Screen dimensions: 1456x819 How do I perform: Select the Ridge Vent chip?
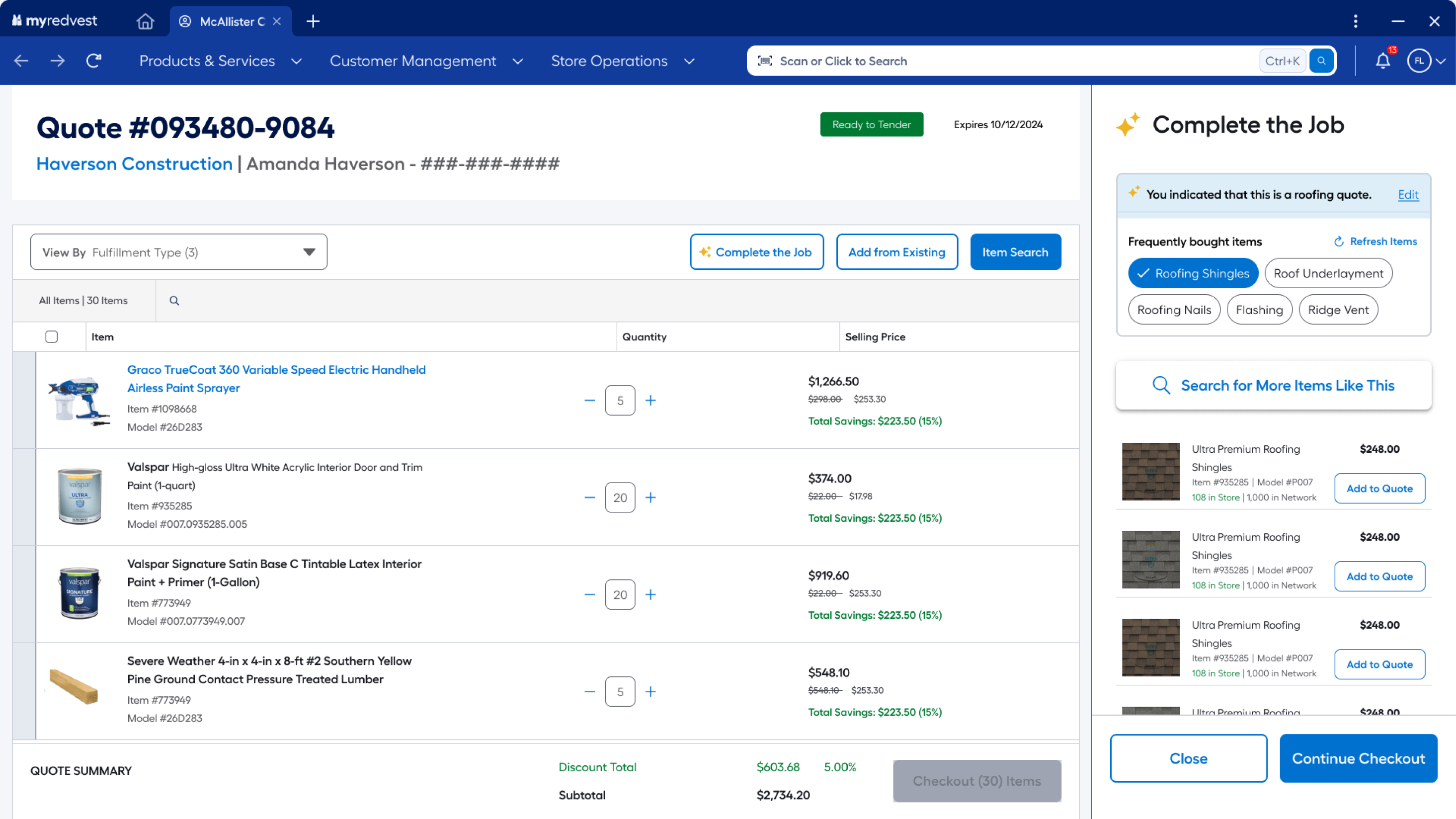[1338, 310]
